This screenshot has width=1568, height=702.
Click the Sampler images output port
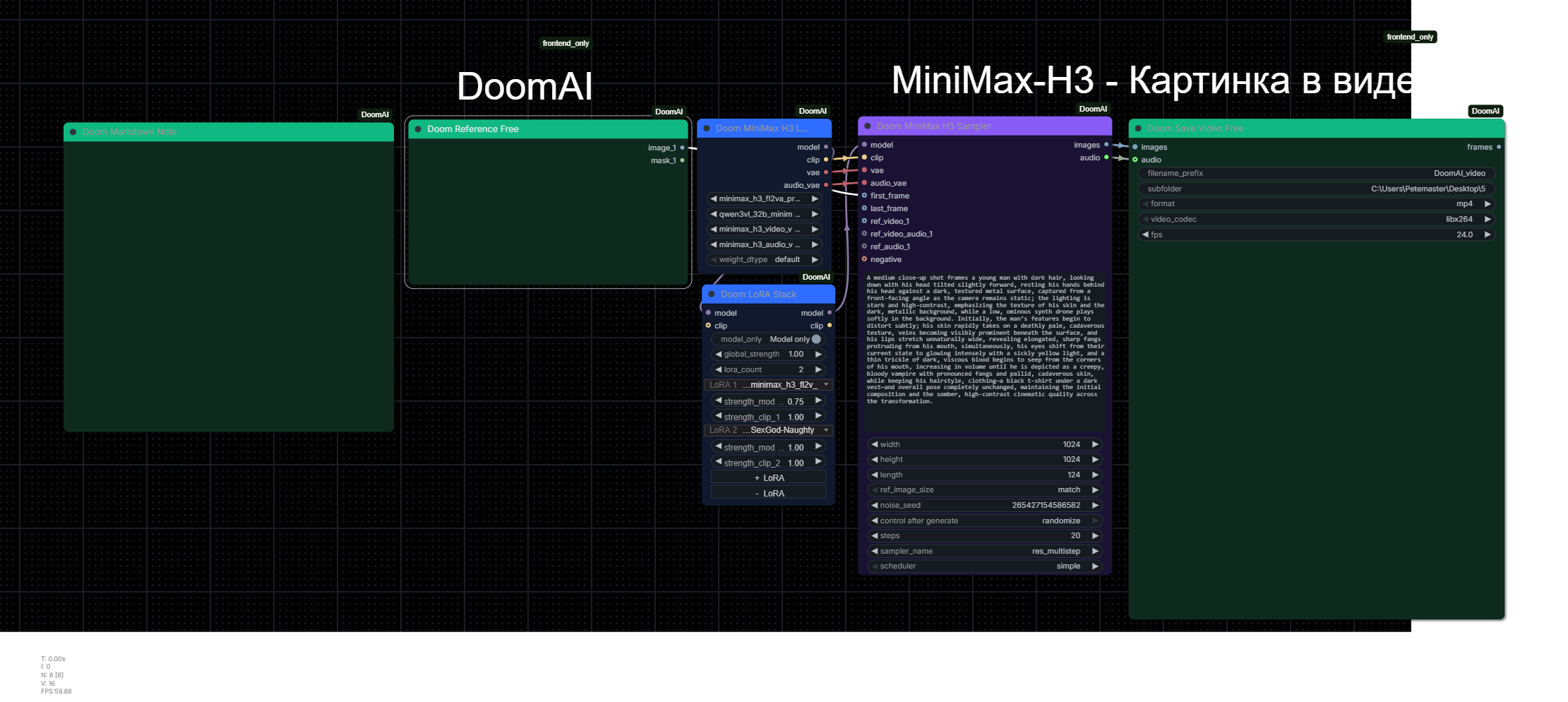click(x=1106, y=145)
